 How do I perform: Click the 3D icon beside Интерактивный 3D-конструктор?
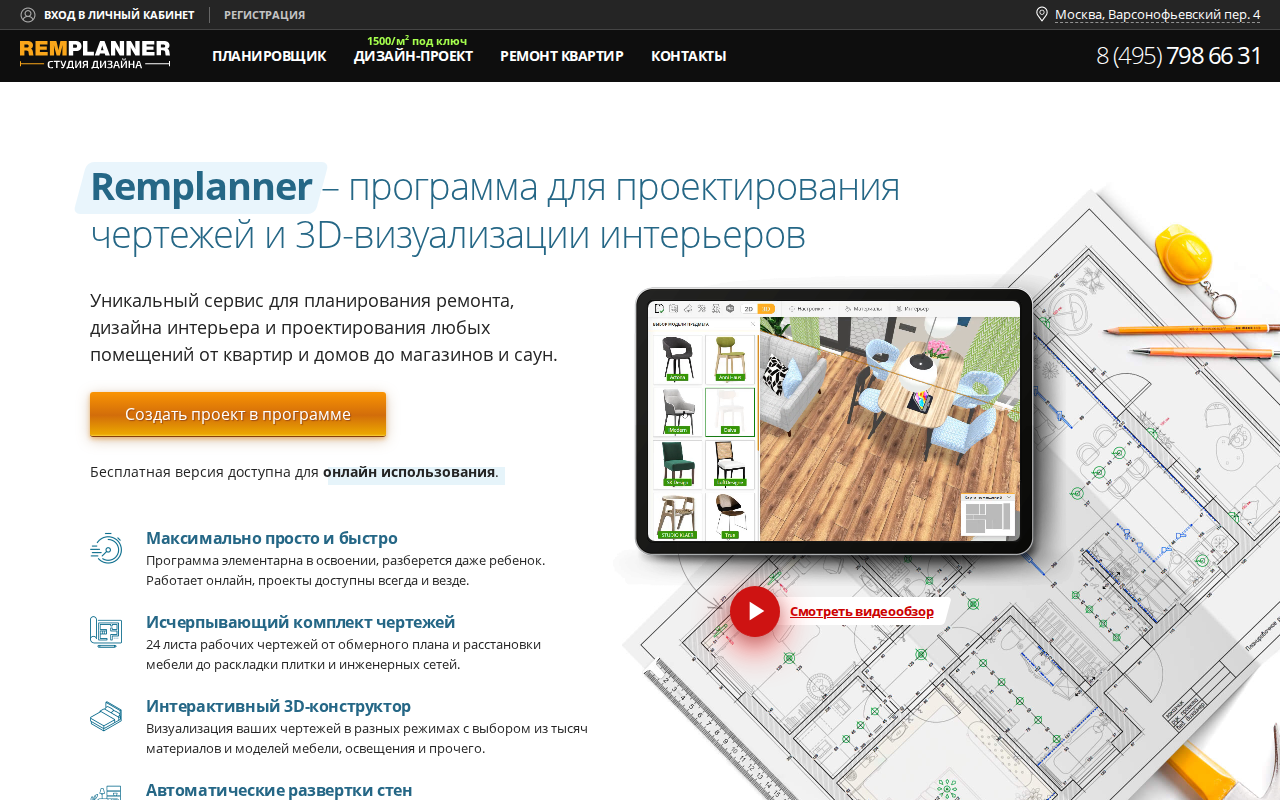tap(106, 716)
